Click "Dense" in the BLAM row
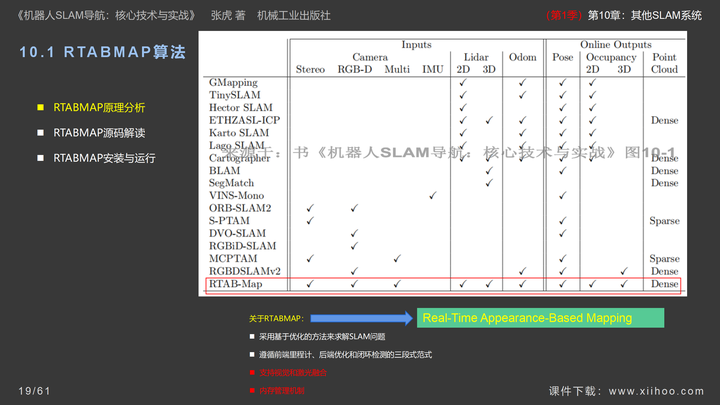The height and width of the screenshot is (405, 720). [664, 170]
